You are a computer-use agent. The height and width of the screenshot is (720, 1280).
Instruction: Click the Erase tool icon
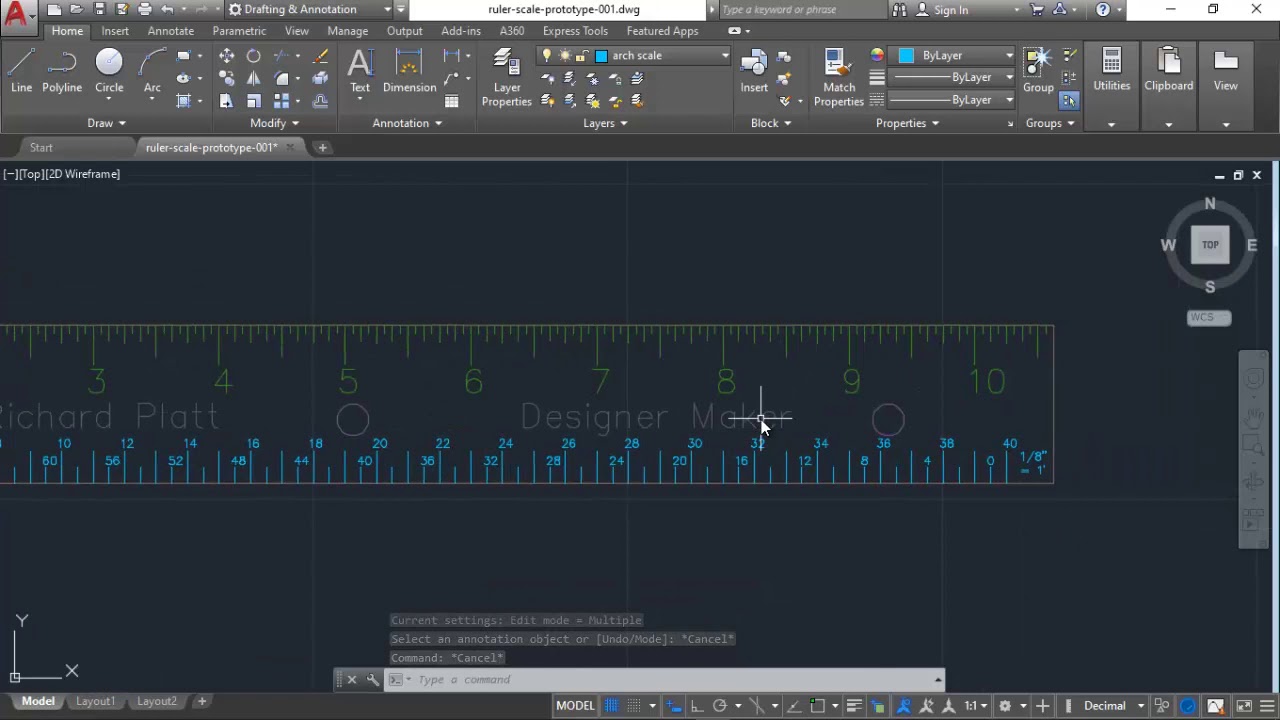(320, 56)
